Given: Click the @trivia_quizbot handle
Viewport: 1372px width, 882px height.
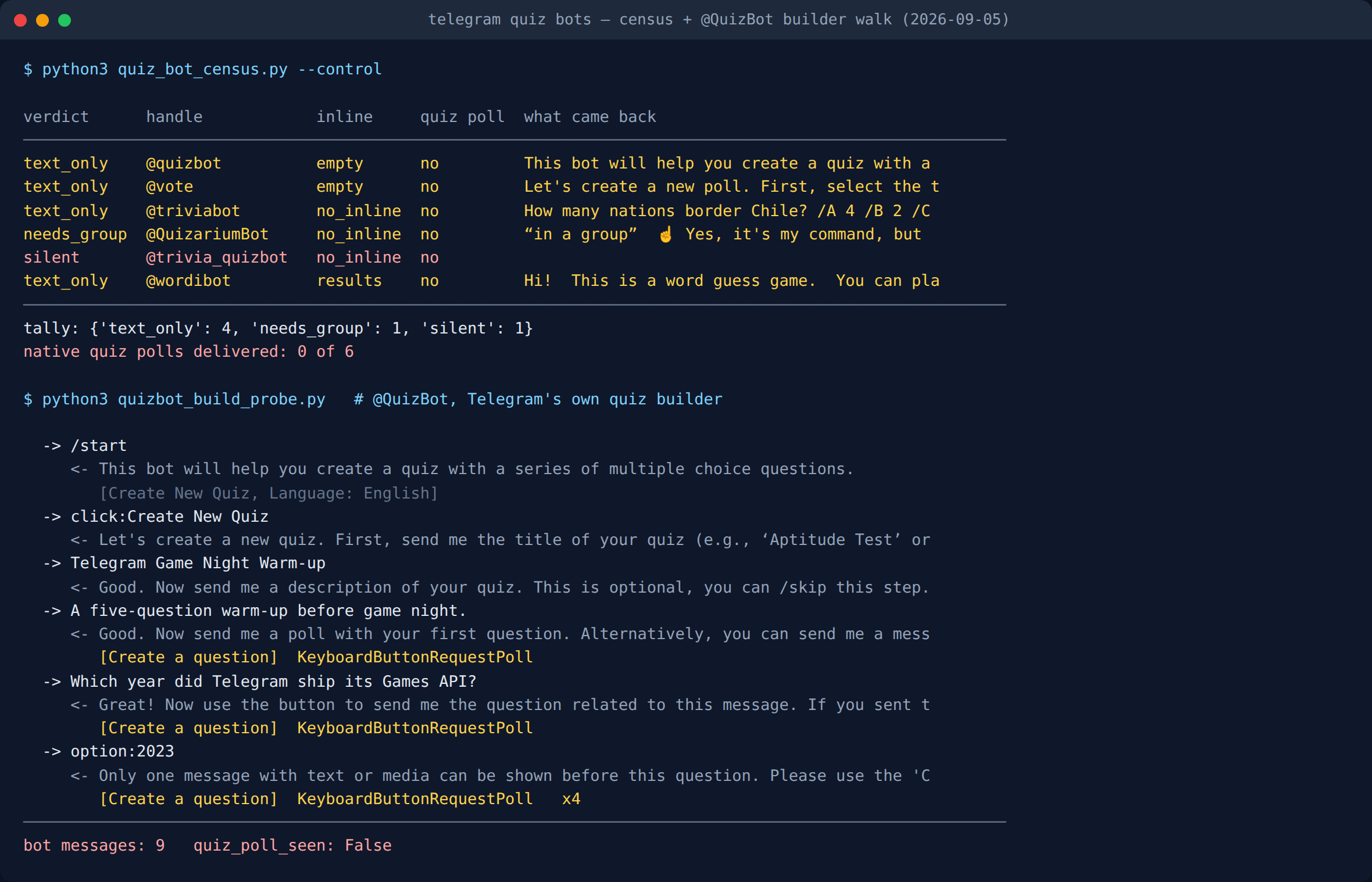Looking at the screenshot, I should coord(217,257).
